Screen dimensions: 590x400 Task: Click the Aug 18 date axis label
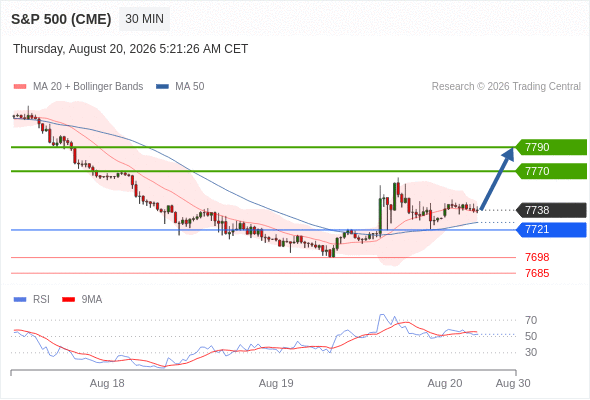[107, 383]
